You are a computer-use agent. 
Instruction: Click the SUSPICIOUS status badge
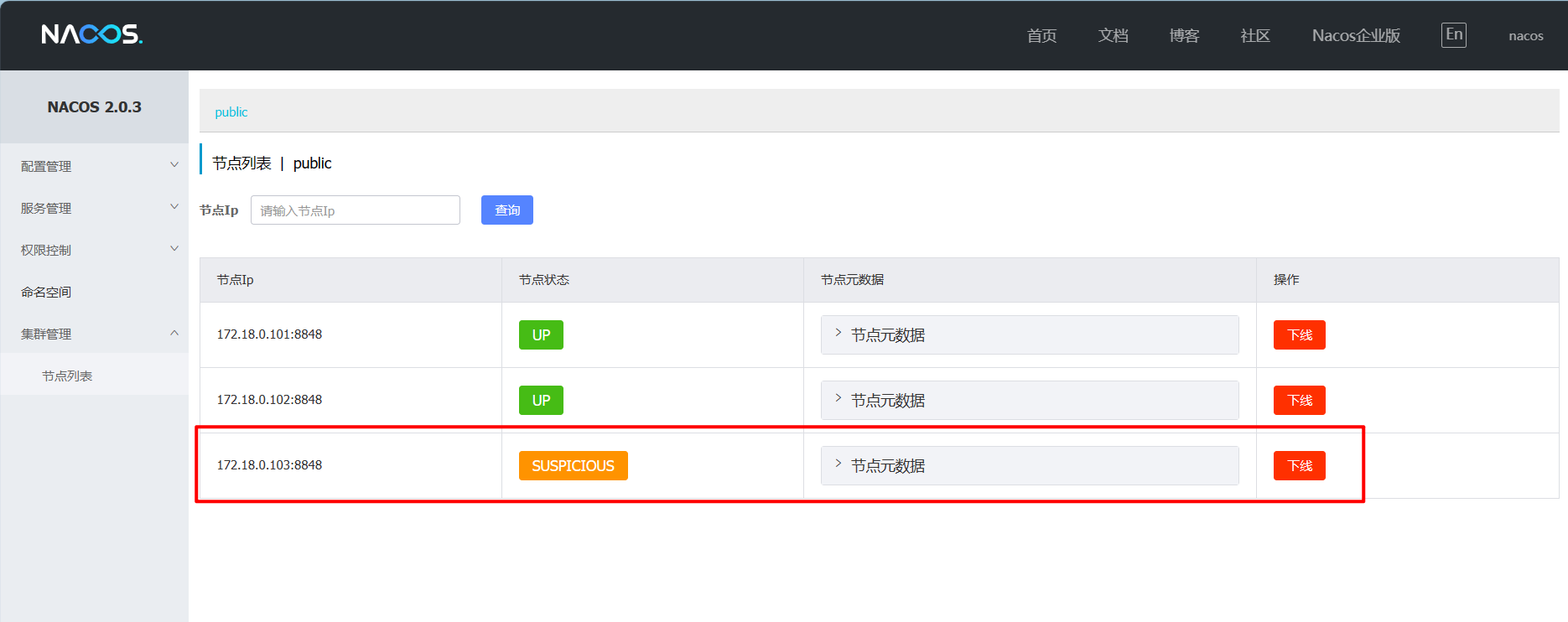pyautogui.click(x=574, y=466)
